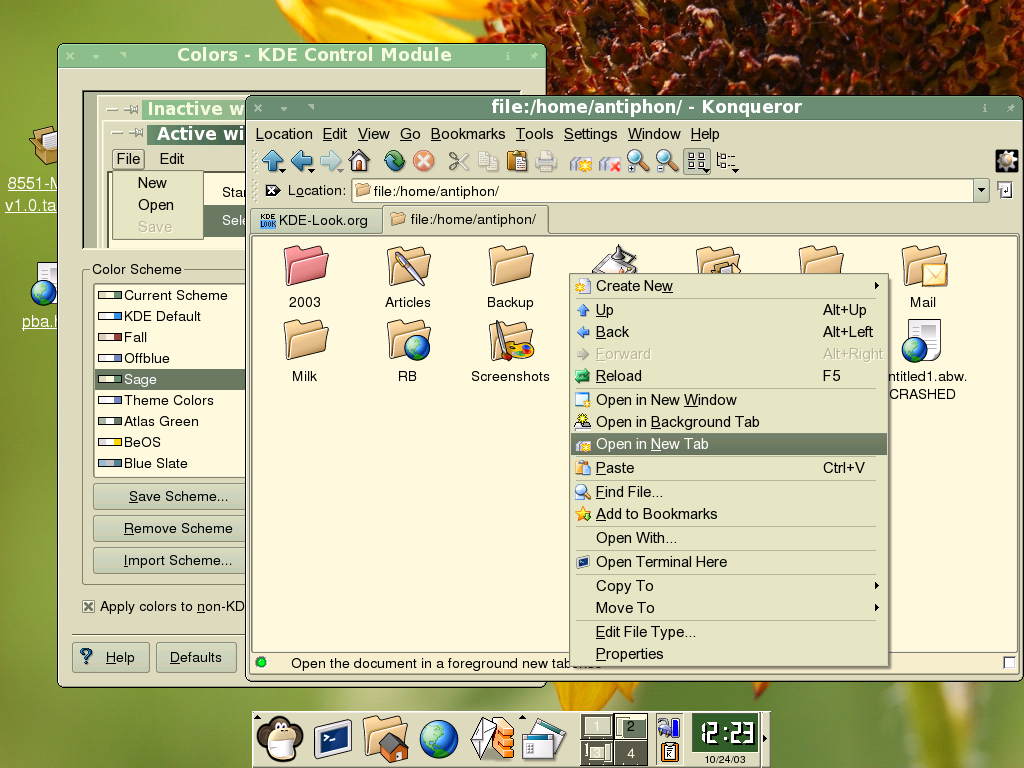This screenshot has height=768, width=1024.
Task: Click the red Stop toolbar icon
Action: pos(424,160)
